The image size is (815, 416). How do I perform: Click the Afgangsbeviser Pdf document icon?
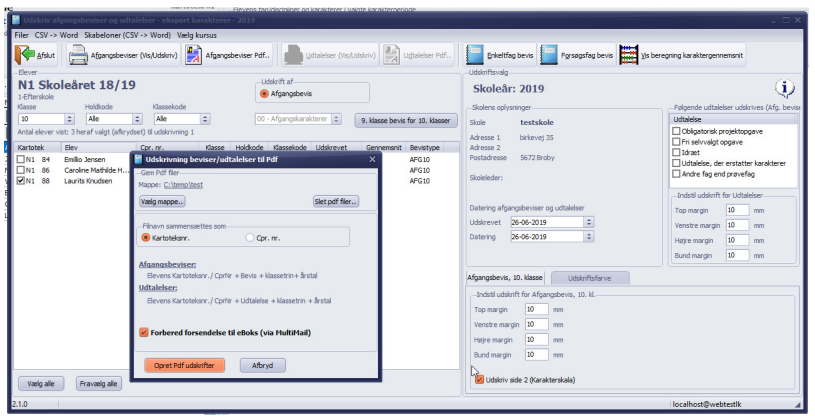pos(193,55)
